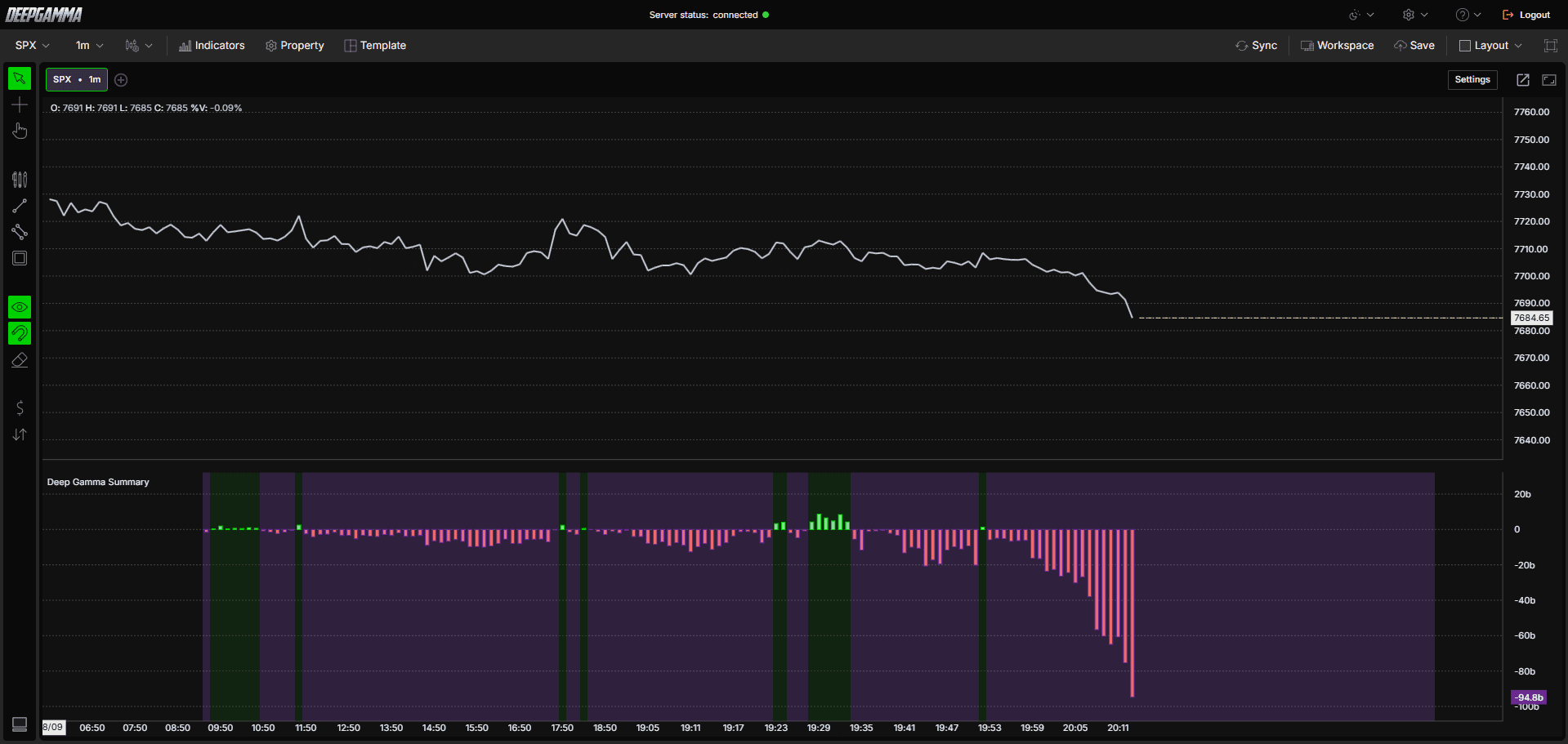This screenshot has width=1568, height=744.
Task: Click the DeepGamma logo
Action: tap(44, 15)
